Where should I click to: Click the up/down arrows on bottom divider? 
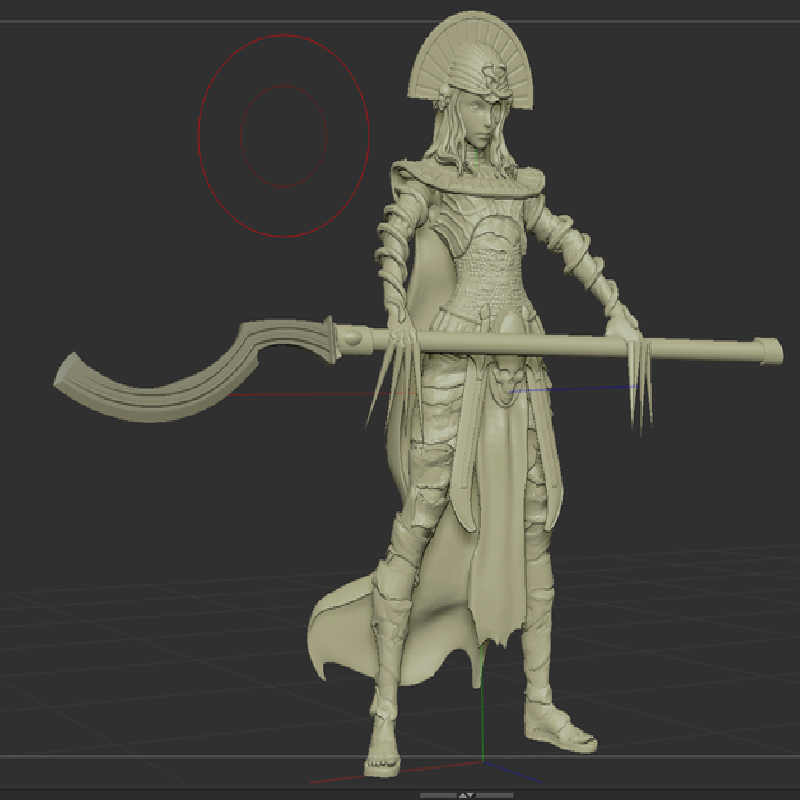pyautogui.click(x=466, y=795)
